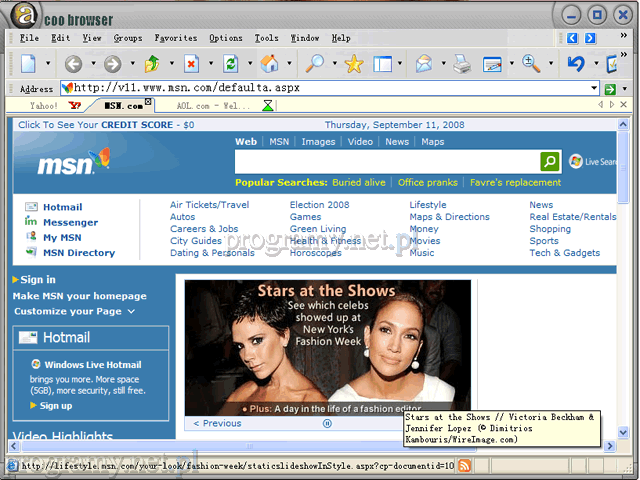Open the Hotmail link in MSN sidebar
Image resolution: width=640 pixels, height=480 pixels.
(62, 207)
